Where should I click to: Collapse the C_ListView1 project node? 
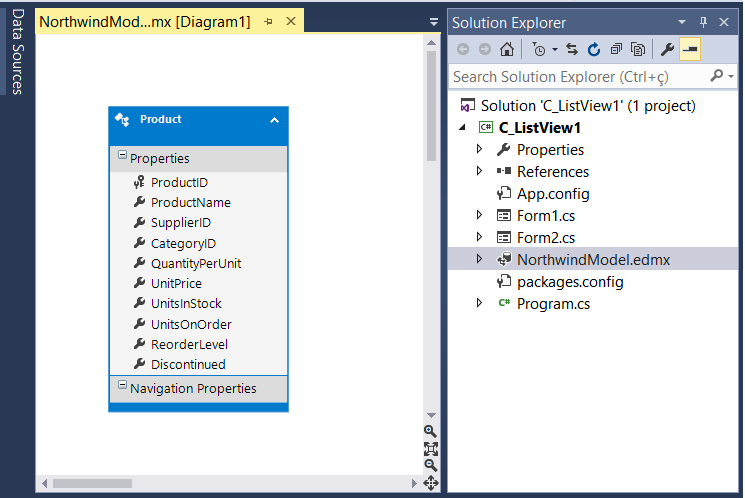point(462,127)
